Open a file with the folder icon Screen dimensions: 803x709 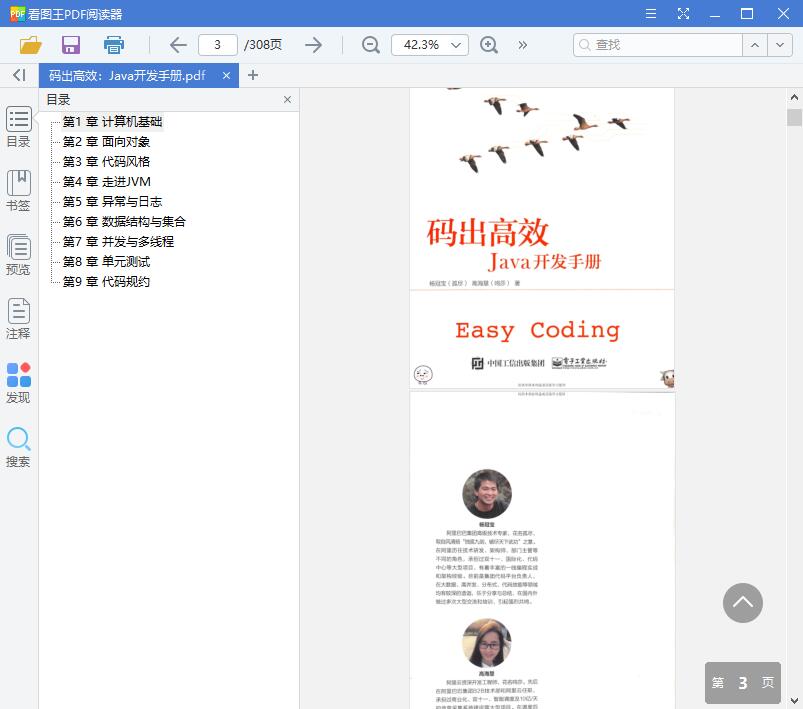(x=30, y=45)
